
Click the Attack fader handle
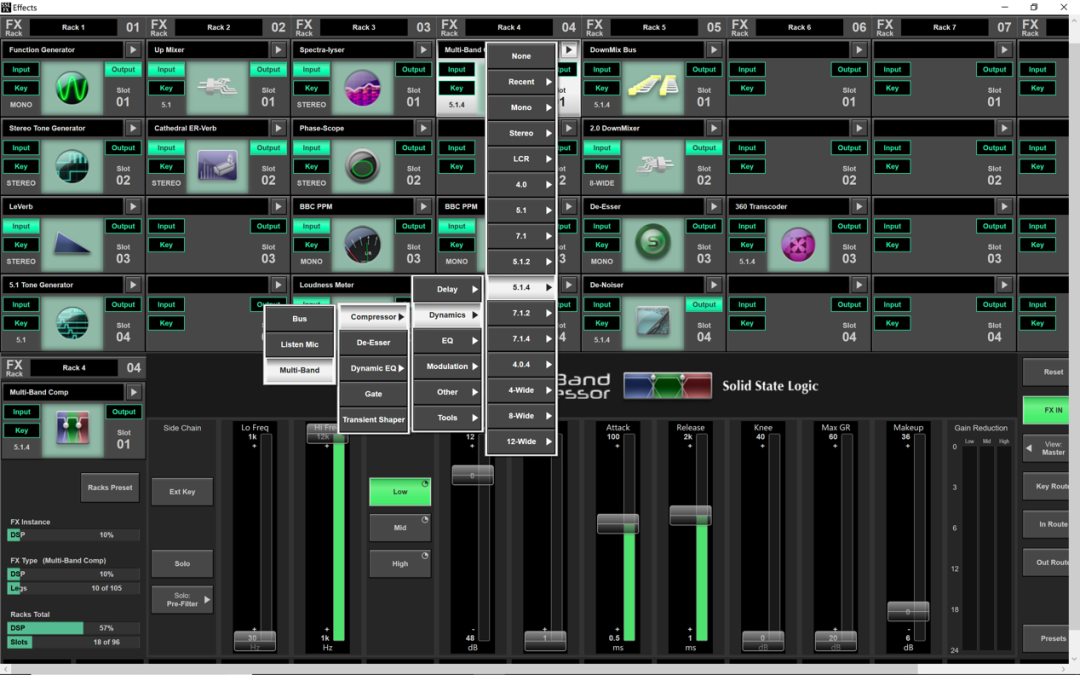[618, 523]
